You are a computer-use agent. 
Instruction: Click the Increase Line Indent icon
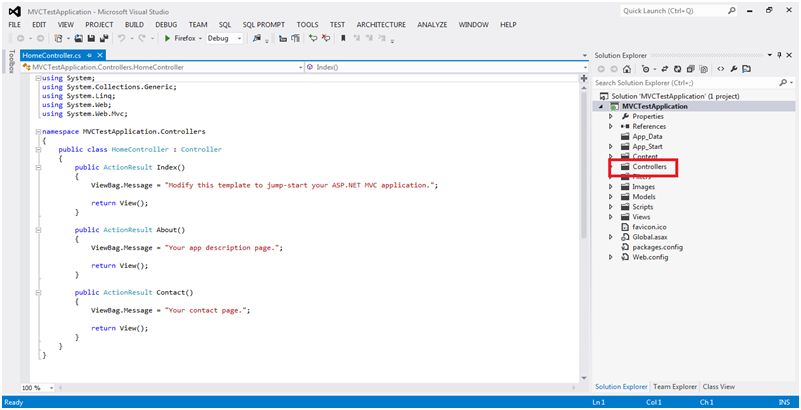point(295,38)
